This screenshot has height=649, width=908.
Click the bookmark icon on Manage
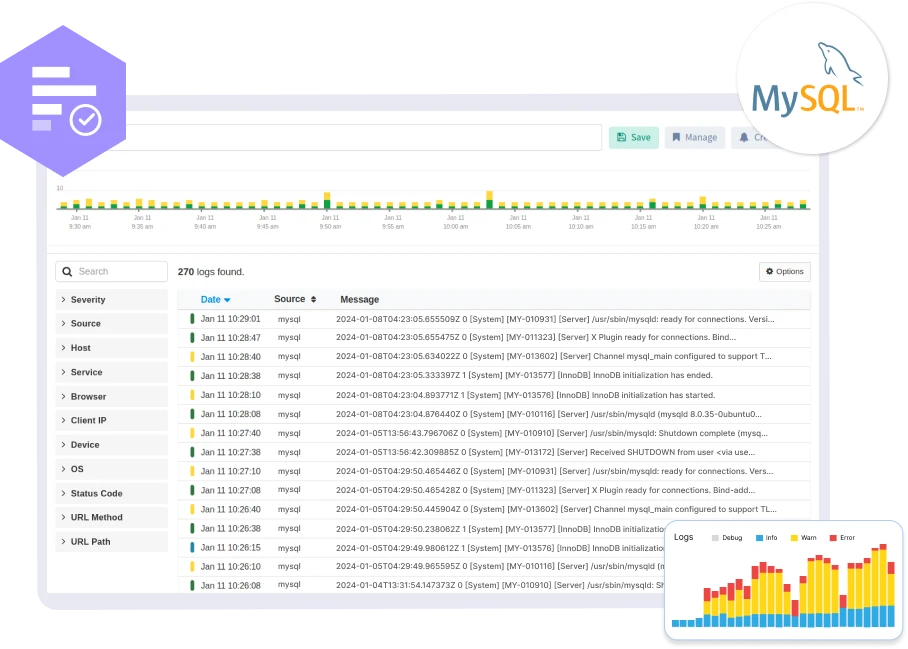[676, 137]
